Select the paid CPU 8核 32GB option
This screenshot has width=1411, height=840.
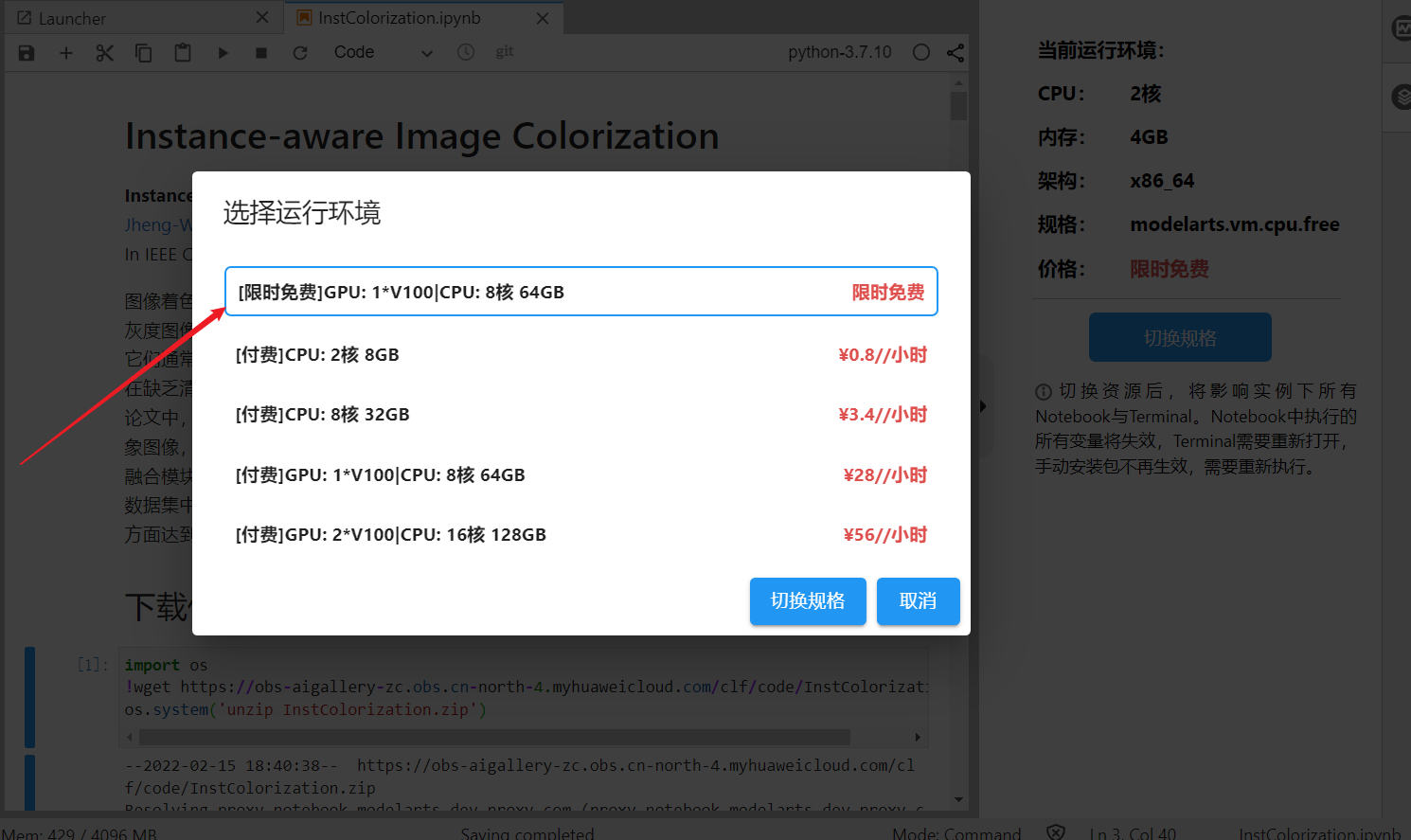click(x=581, y=415)
